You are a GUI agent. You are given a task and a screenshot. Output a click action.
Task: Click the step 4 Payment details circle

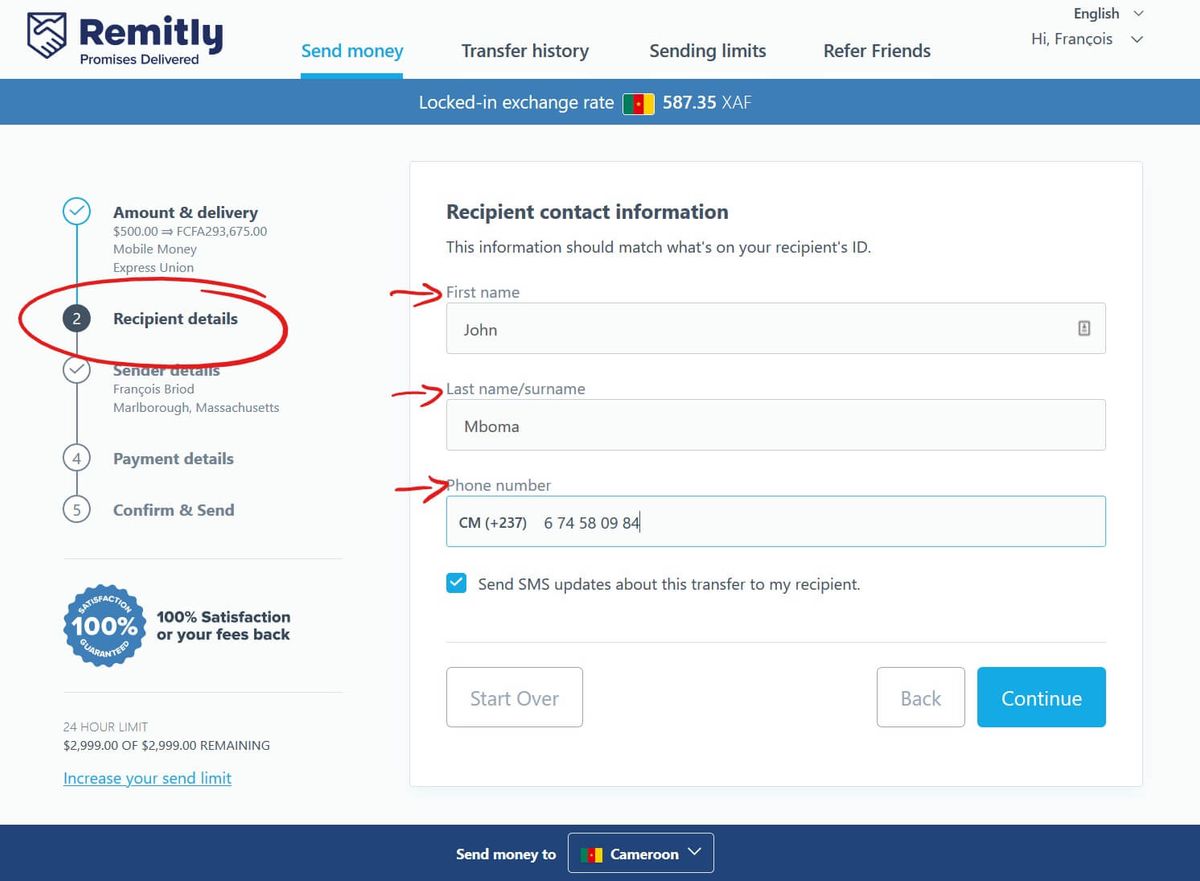[77, 457]
